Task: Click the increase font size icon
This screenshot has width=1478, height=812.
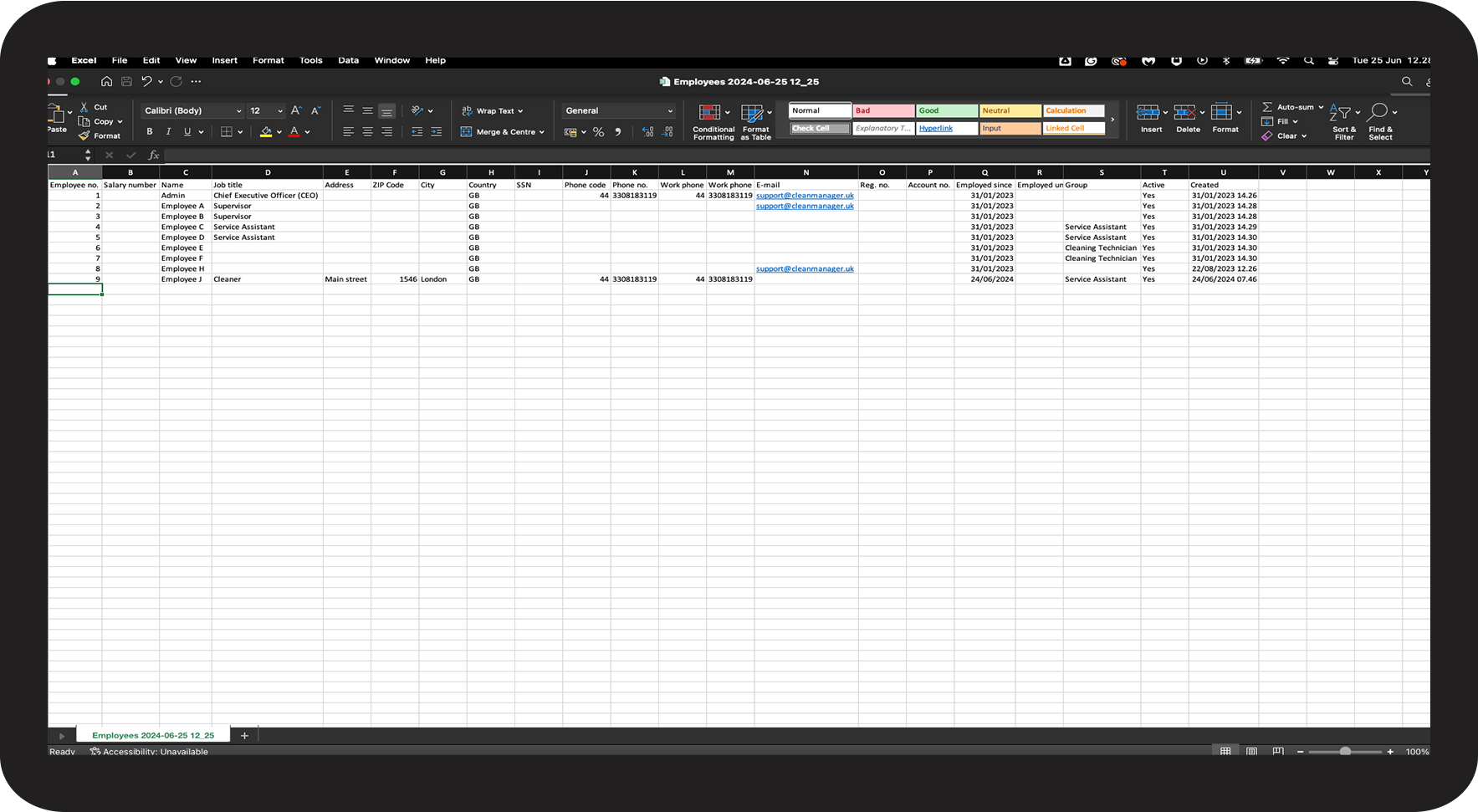Action: [x=296, y=110]
